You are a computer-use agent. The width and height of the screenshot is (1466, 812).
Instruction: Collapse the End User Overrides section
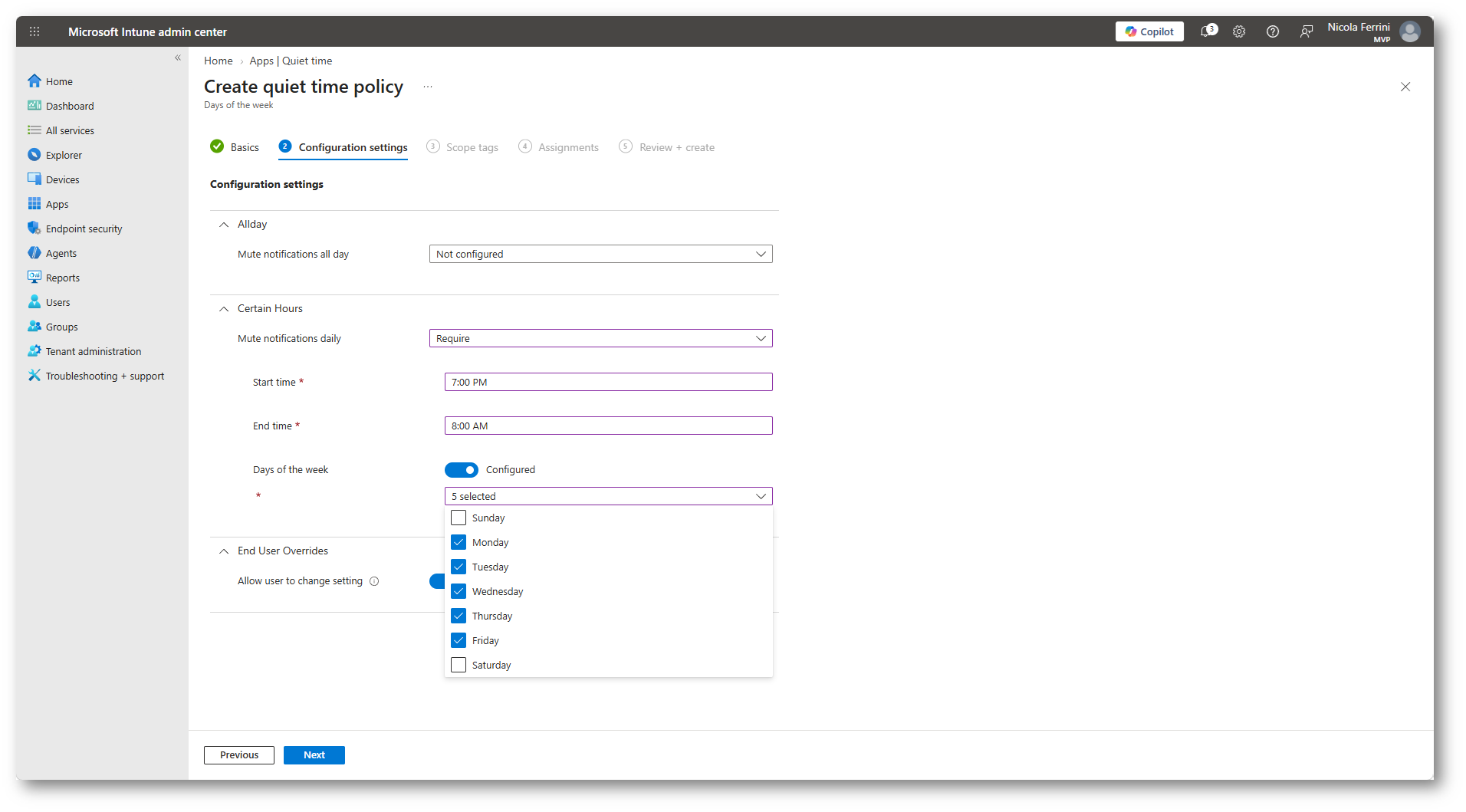pyautogui.click(x=224, y=551)
